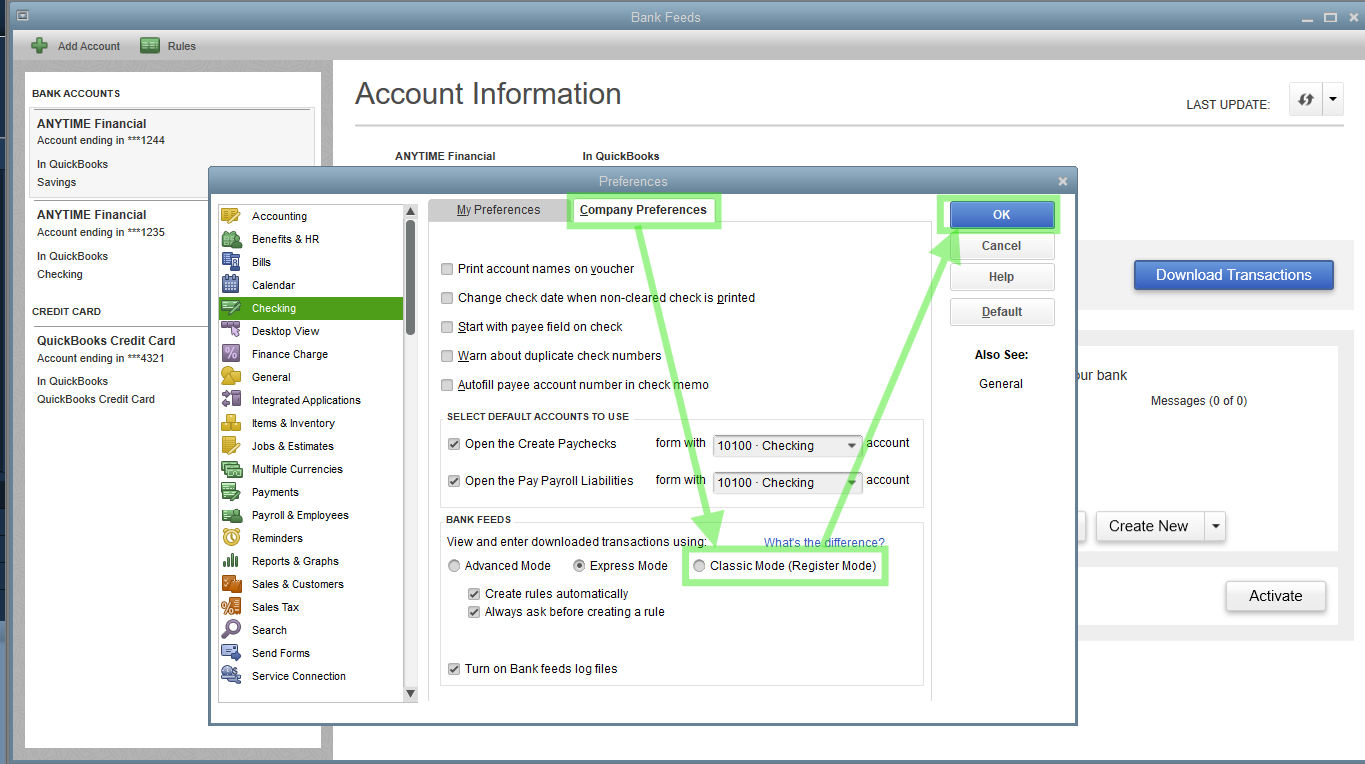This screenshot has width=1365, height=764.
Task: Click the green plus Add Account icon
Action: point(40,46)
